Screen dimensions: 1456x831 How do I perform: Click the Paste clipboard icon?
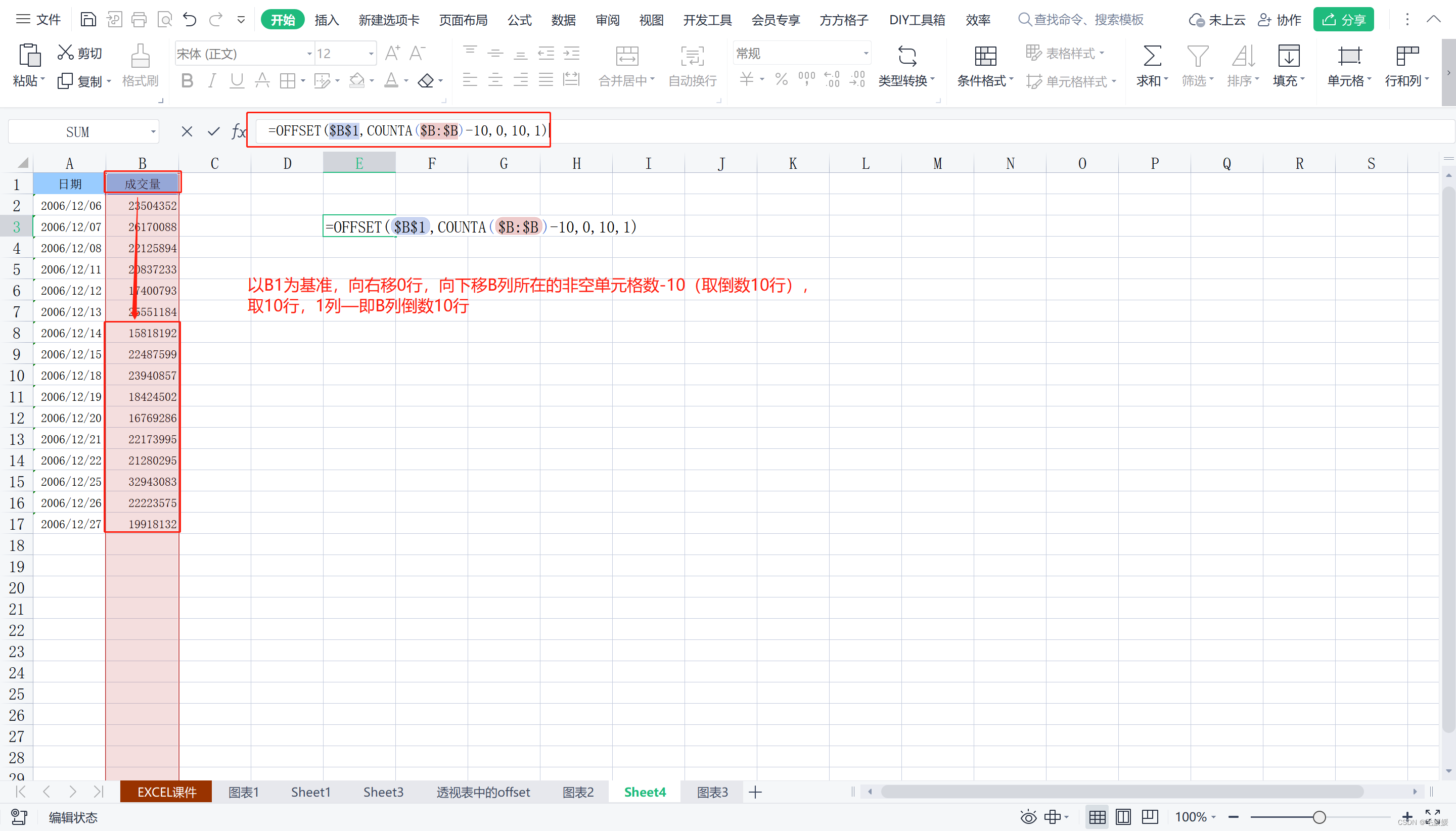coord(29,56)
